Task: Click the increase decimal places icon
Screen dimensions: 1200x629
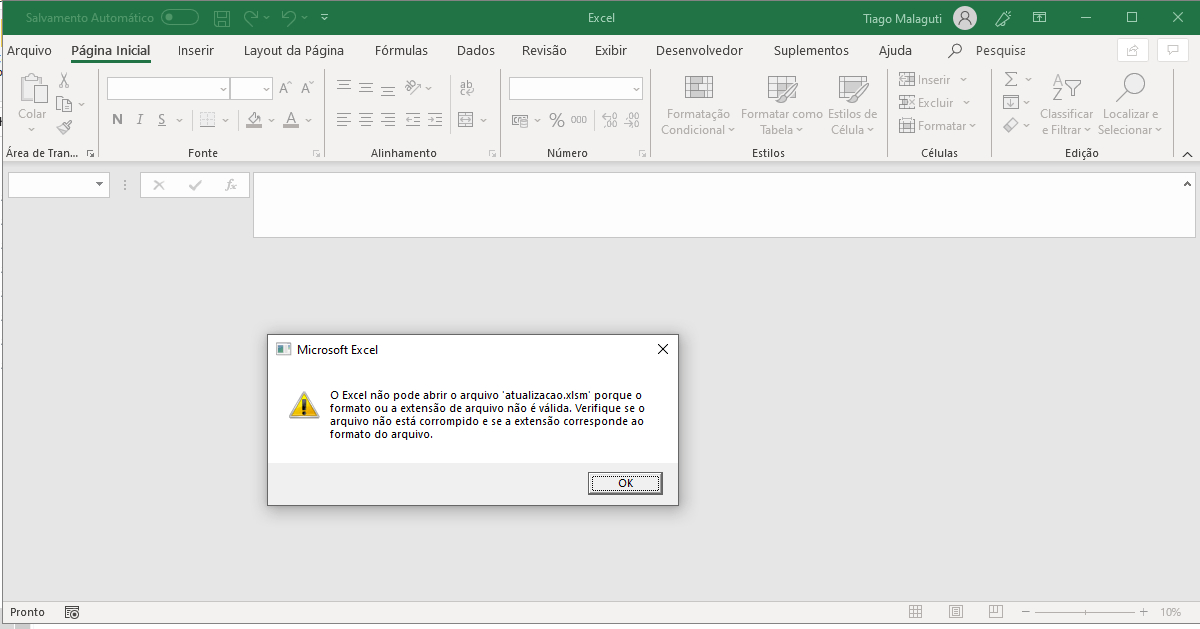Action: click(x=608, y=120)
